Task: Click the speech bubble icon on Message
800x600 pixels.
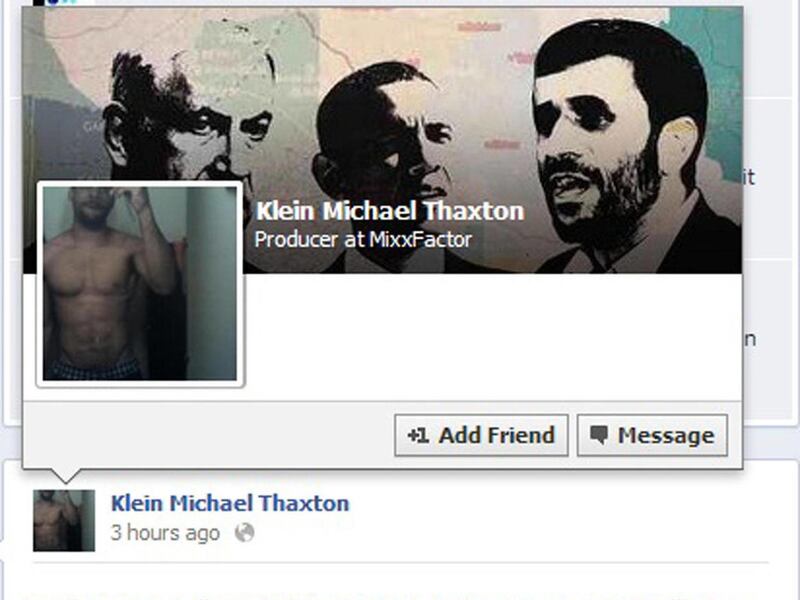Action: [599, 435]
